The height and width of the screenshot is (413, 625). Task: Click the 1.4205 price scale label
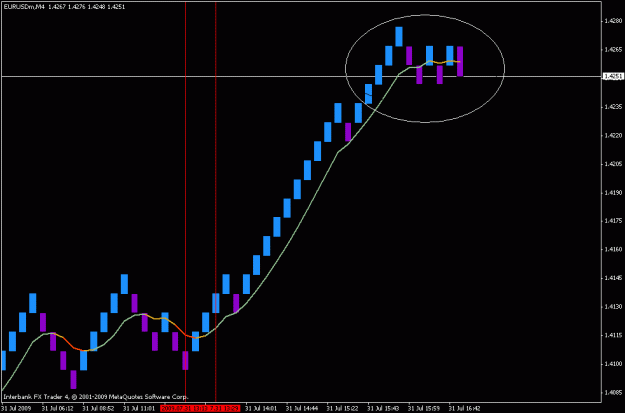613,164
